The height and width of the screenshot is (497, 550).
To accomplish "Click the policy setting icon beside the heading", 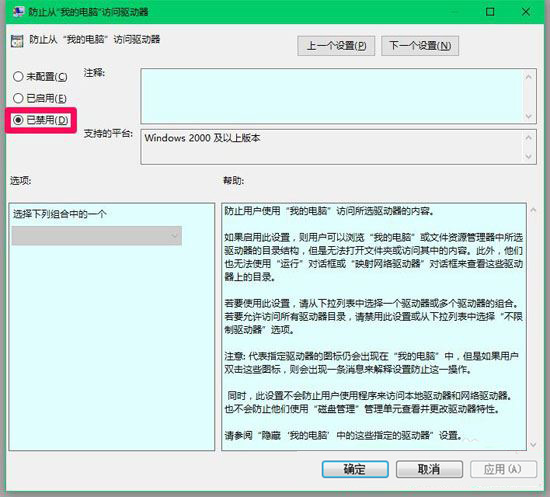I will (x=17, y=41).
